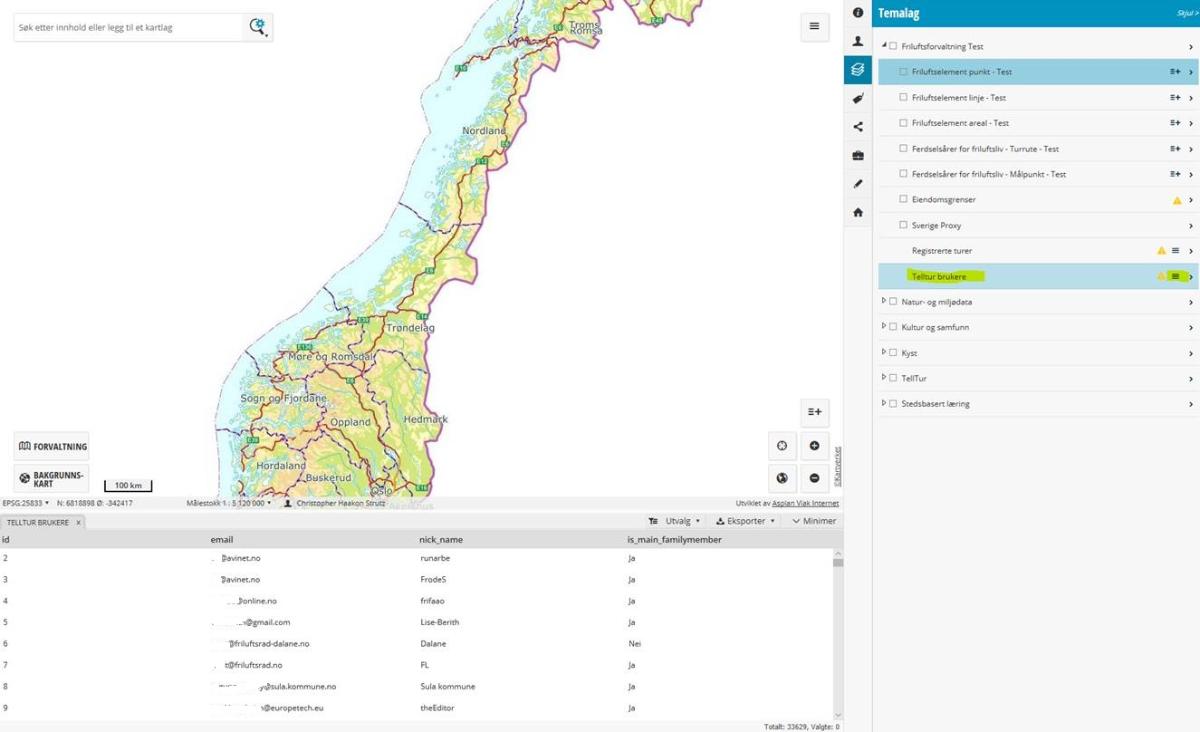Switch to BAKGRUNNSKART background map

pyautogui.click(x=51, y=478)
